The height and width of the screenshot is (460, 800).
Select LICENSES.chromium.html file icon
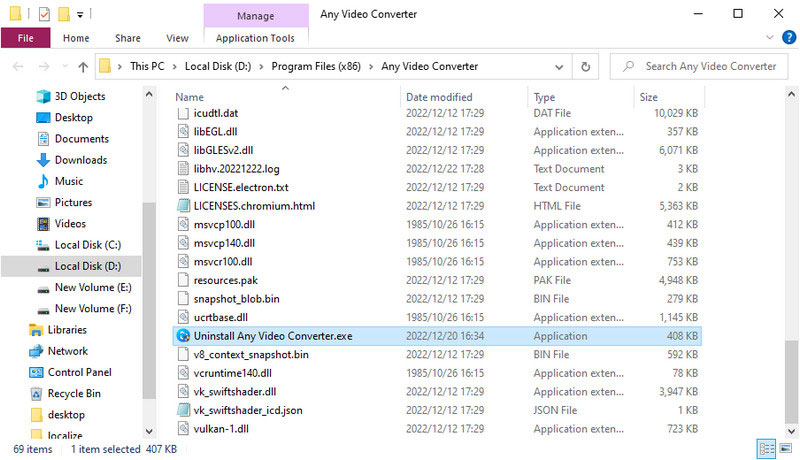183,206
